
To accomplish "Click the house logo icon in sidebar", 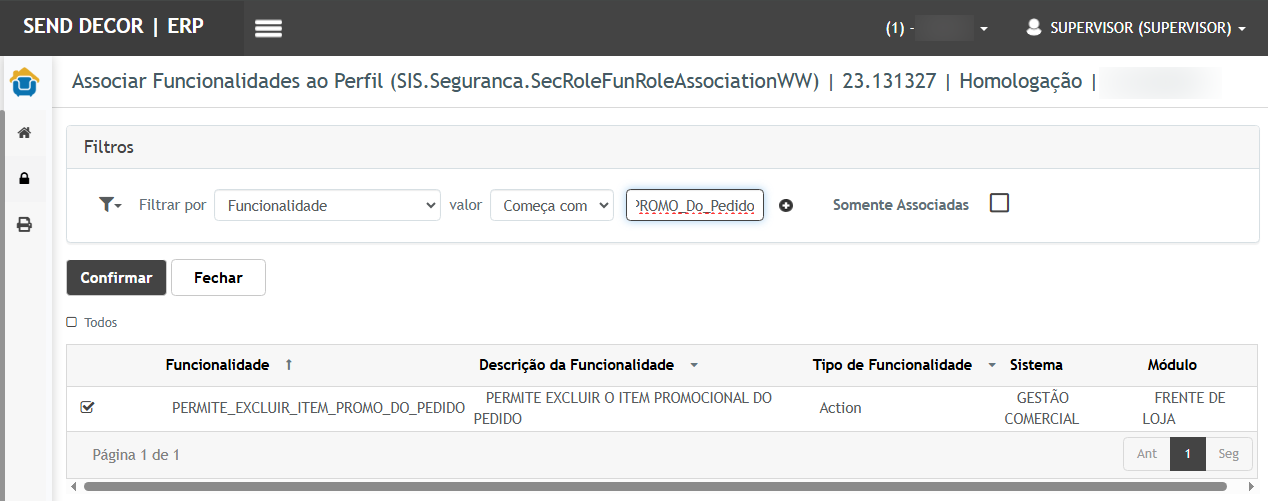I will tap(25, 82).
